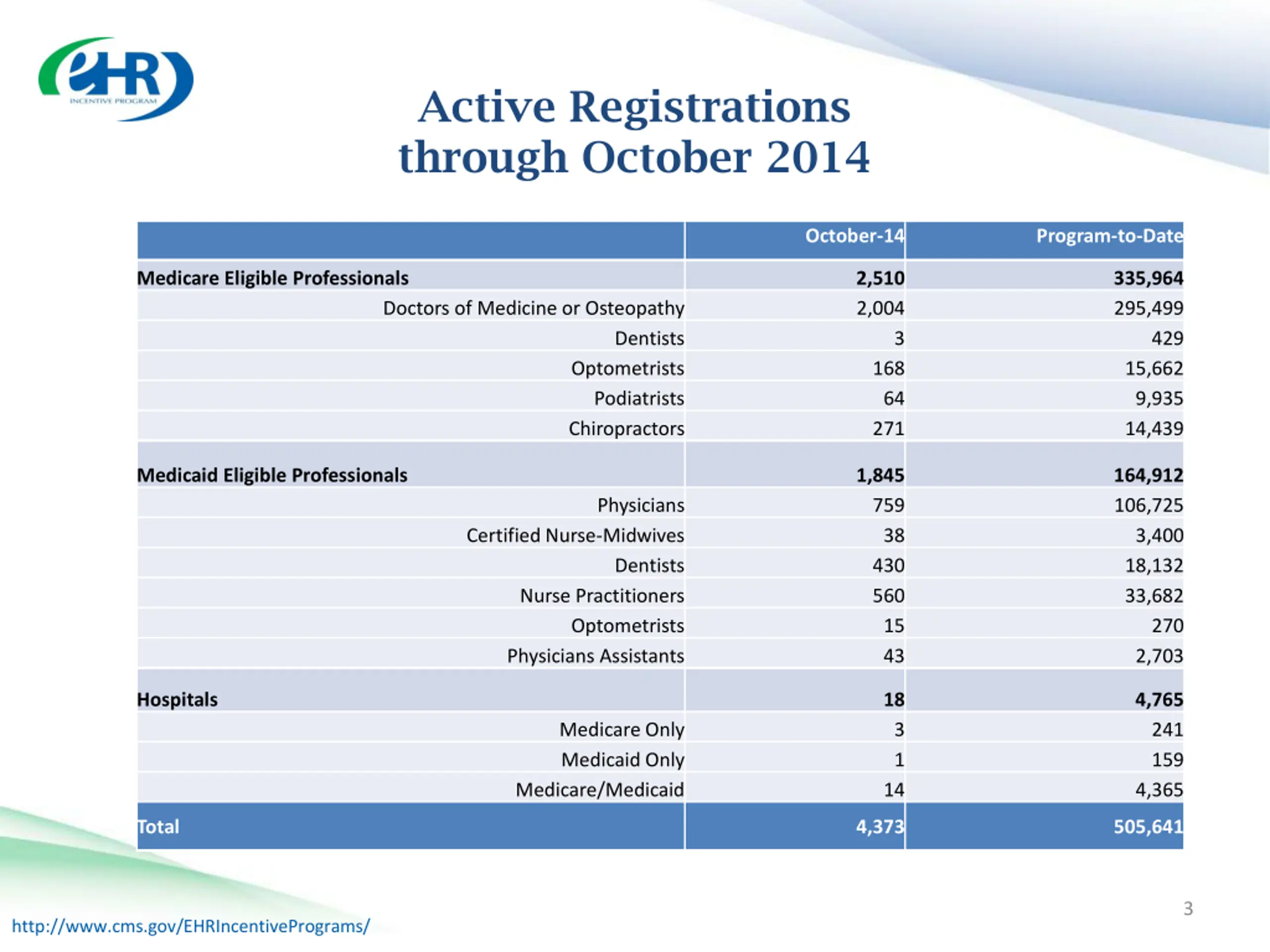Click the value 429 for Medicare Dentists
The width and height of the screenshot is (1270, 952).
(1167, 339)
